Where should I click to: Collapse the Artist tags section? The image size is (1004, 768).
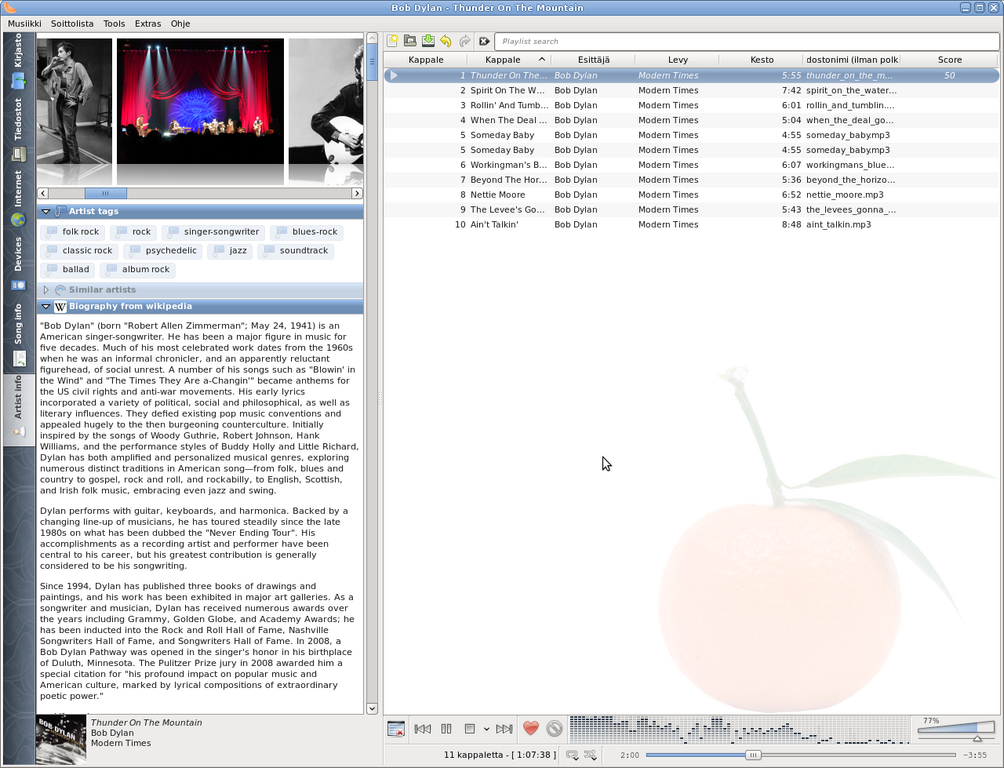point(46,212)
